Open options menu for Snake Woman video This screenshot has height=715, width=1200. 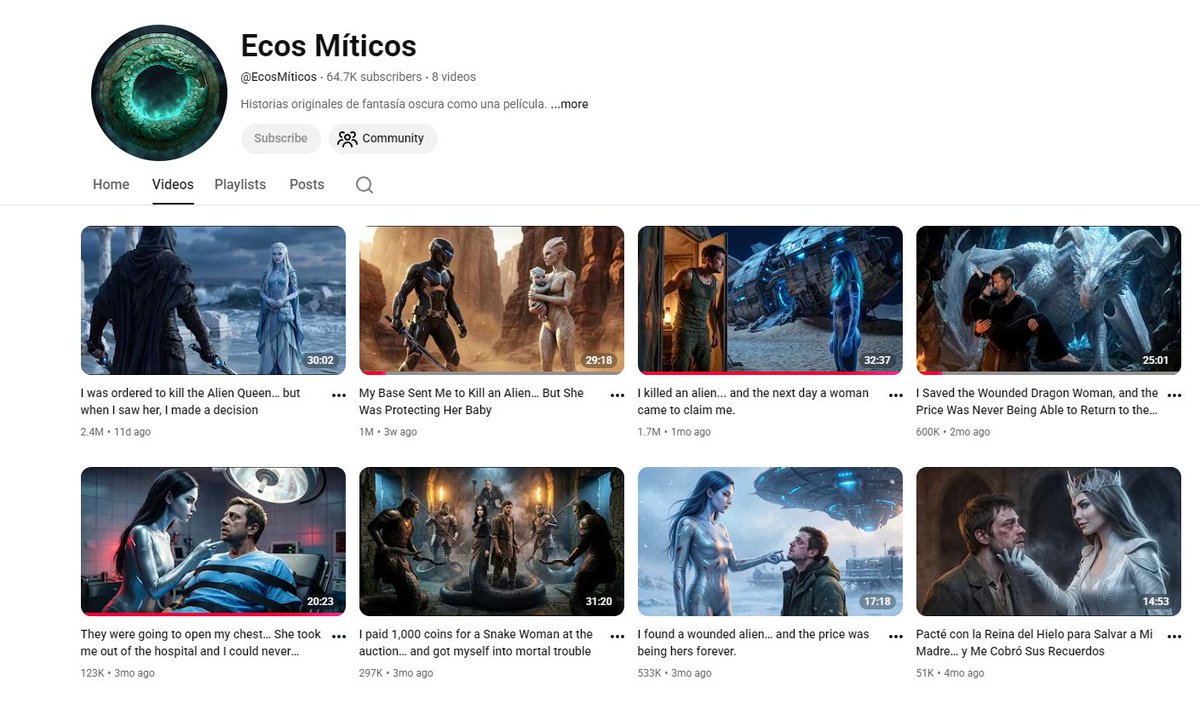coord(617,636)
